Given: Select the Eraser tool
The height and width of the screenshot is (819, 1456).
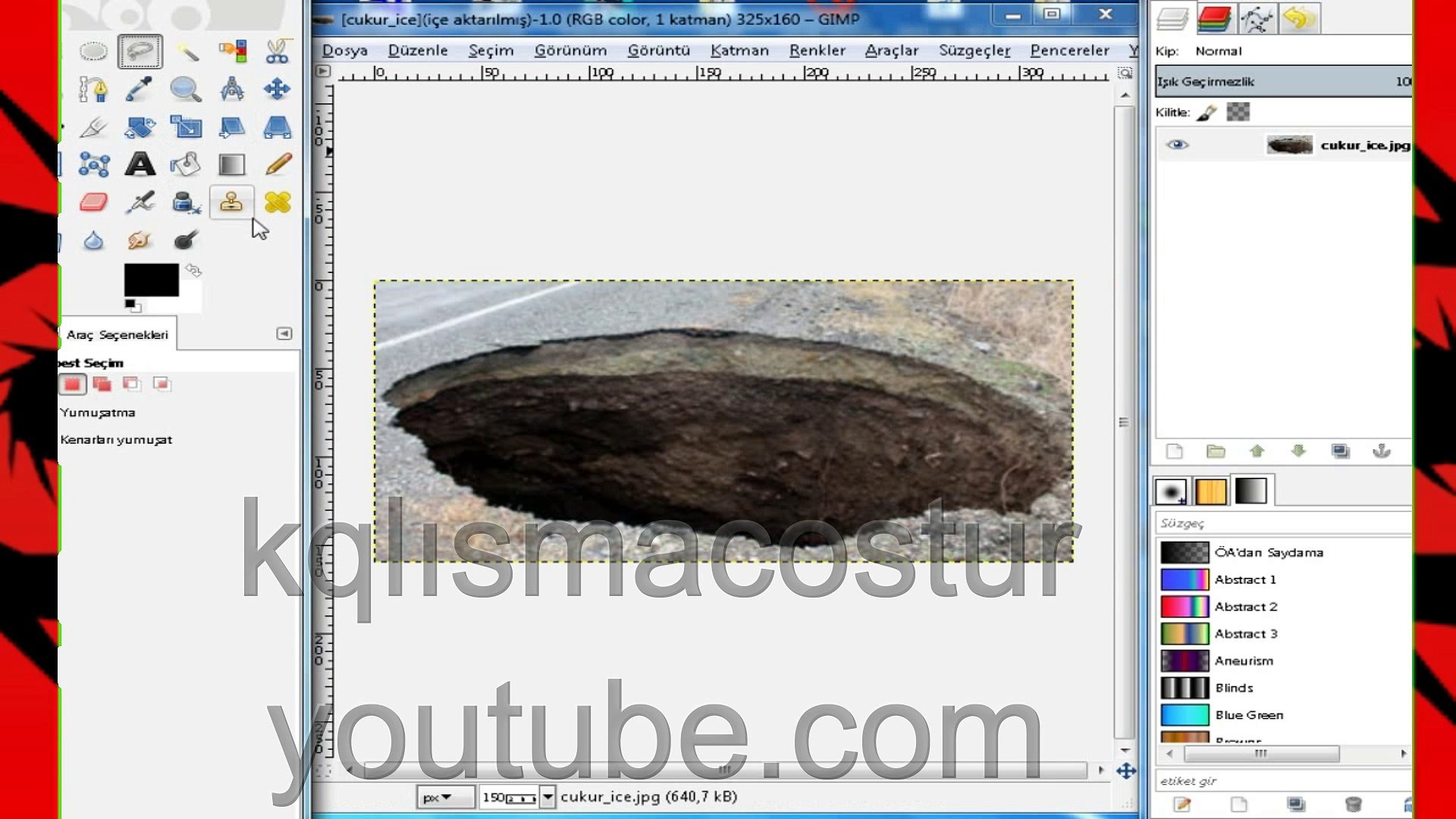Looking at the screenshot, I should [x=93, y=202].
